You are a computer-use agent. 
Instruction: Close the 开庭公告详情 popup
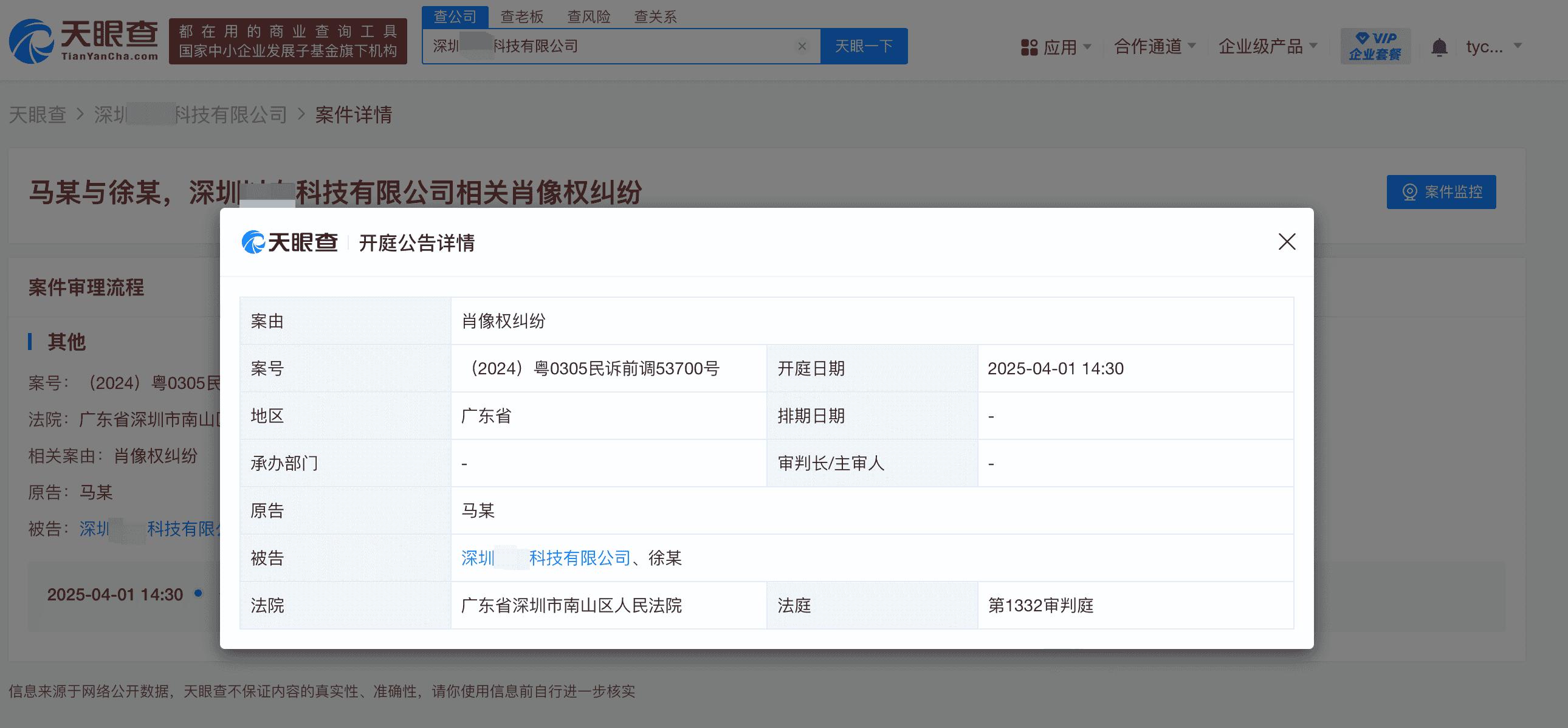(x=1286, y=242)
